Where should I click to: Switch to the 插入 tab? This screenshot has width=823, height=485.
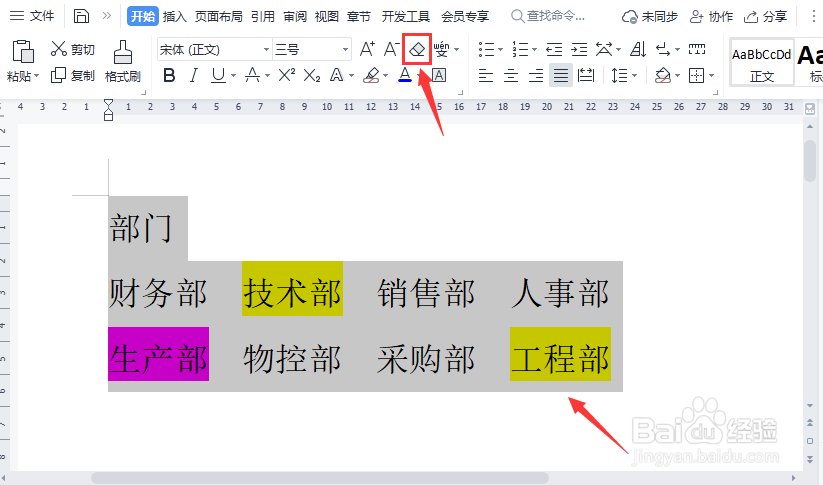pyautogui.click(x=175, y=16)
